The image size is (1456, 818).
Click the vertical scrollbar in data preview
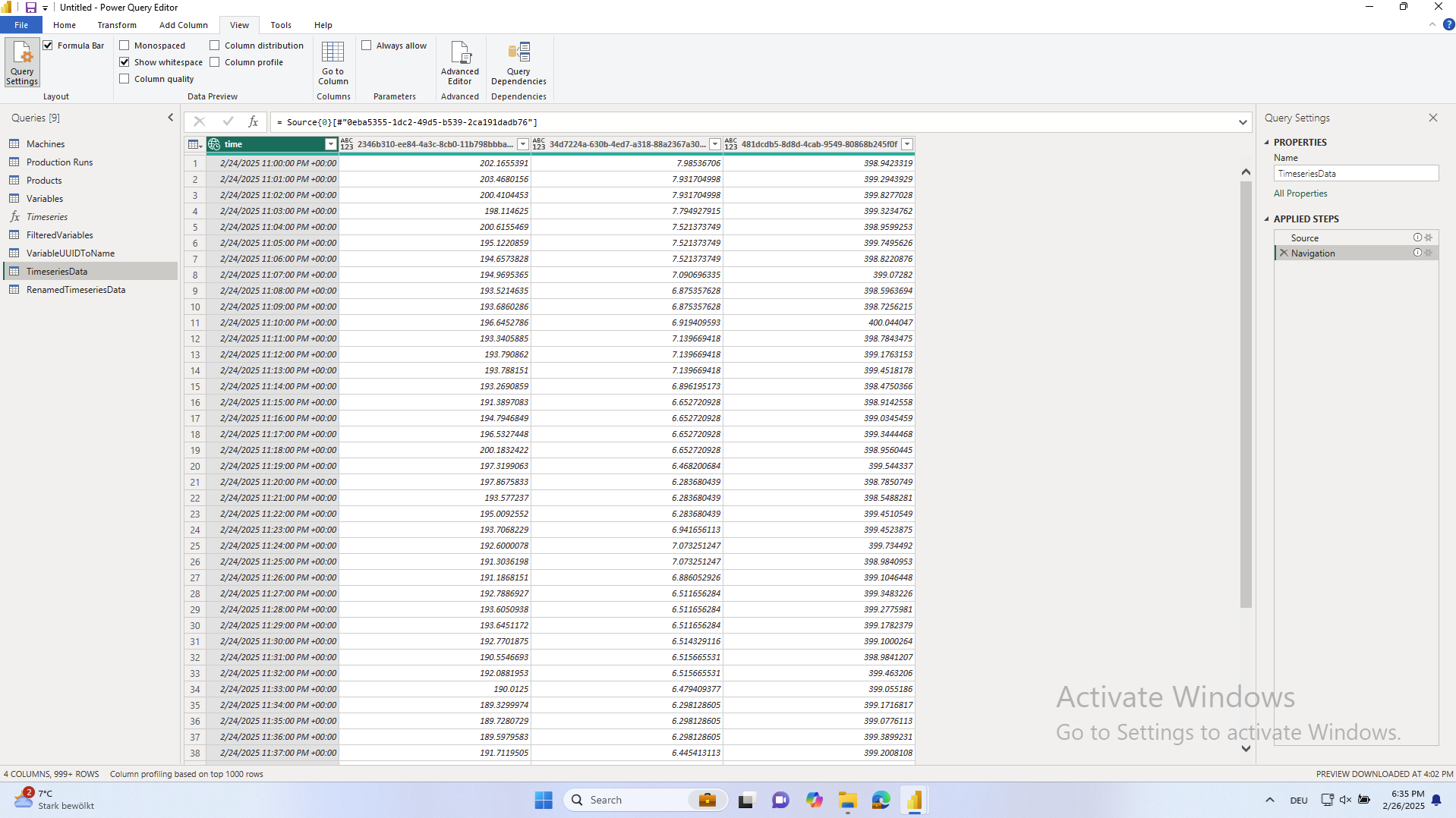[1245, 395]
